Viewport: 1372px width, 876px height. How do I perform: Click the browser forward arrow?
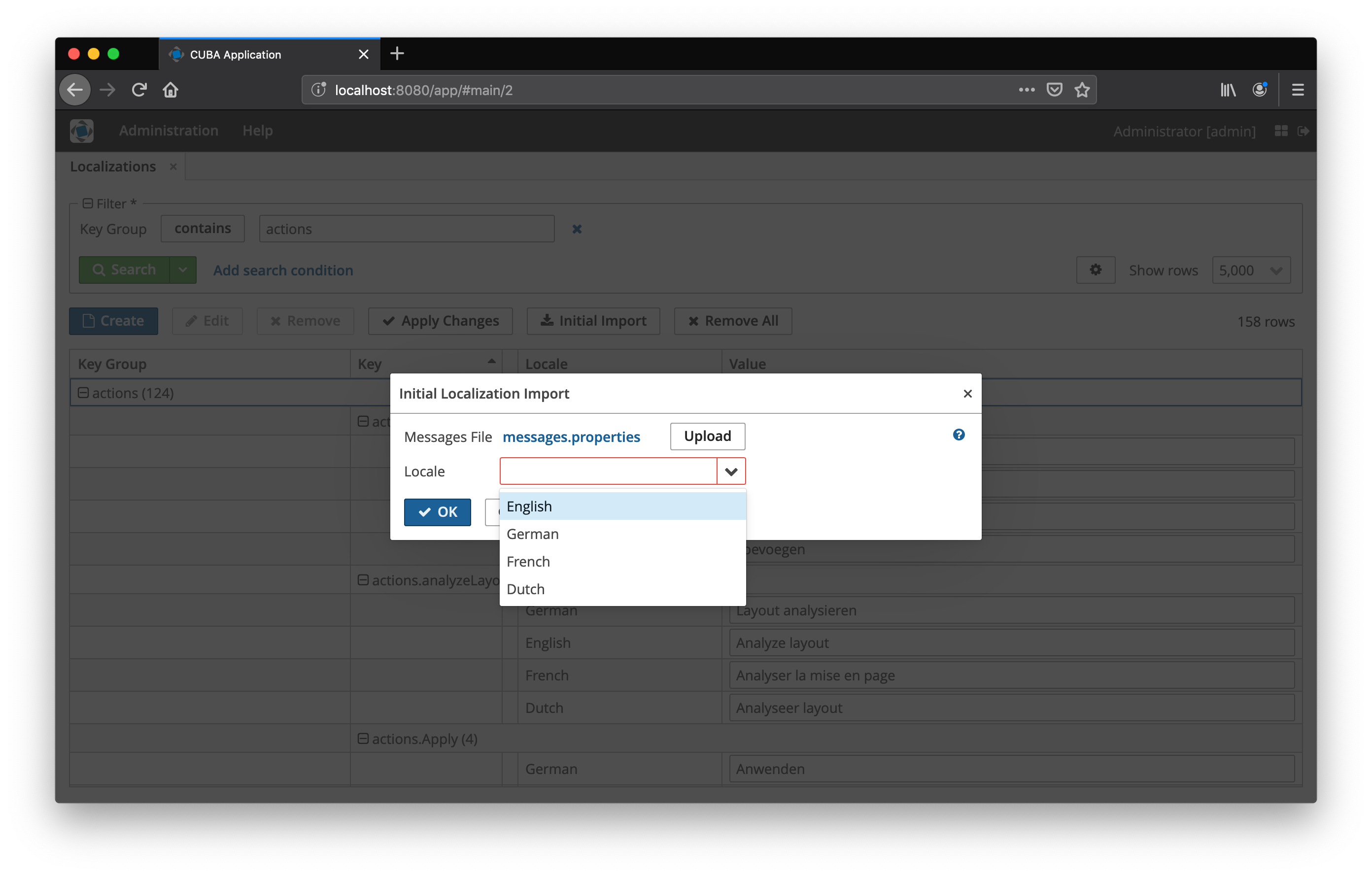point(107,90)
